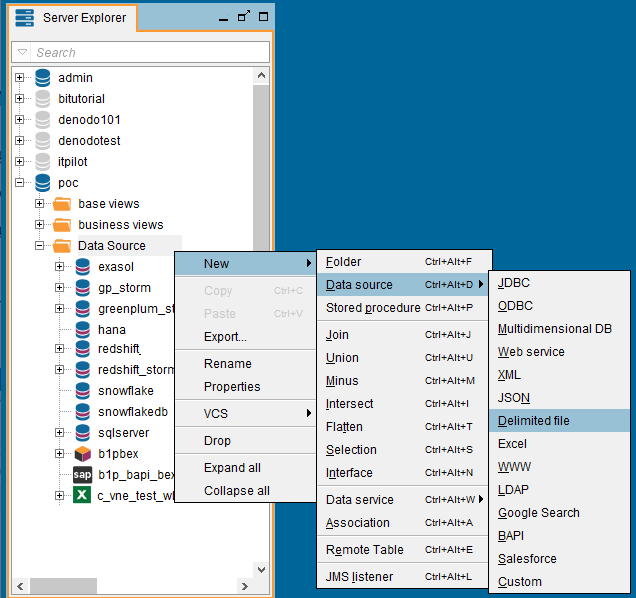Click the admin database icon
This screenshot has height=598, width=636.
tap(43, 77)
